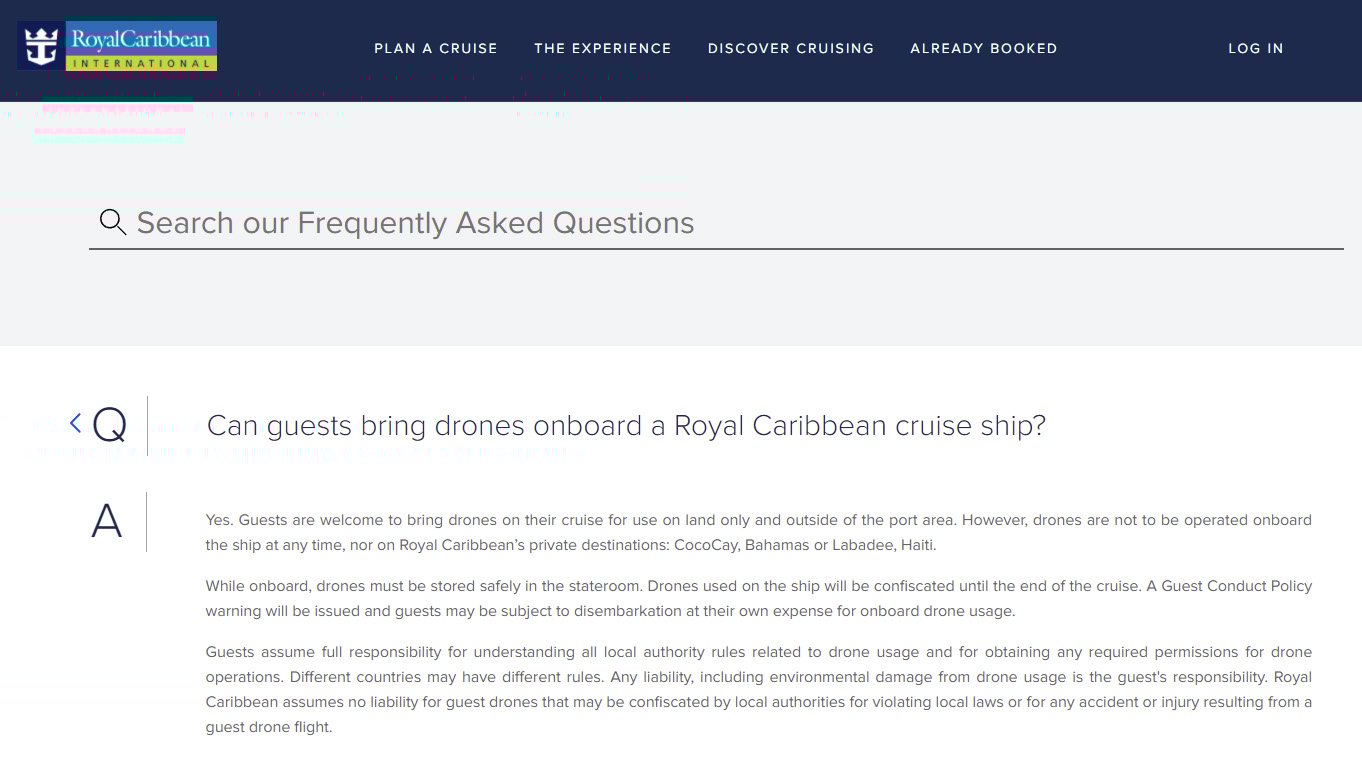The width and height of the screenshot is (1362, 765).
Task: Open the Discover Cruising menu
Action: [791, 48]
